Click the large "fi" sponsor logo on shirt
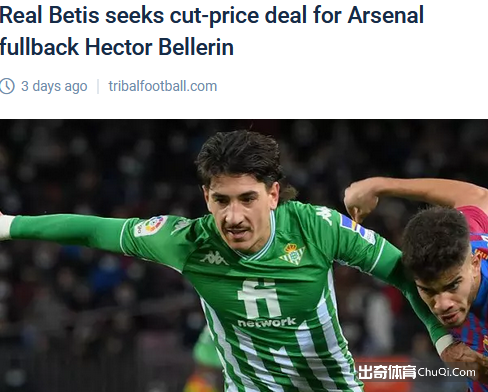Image resolution: width=488 pixels, height=392 pixels. 259,299
